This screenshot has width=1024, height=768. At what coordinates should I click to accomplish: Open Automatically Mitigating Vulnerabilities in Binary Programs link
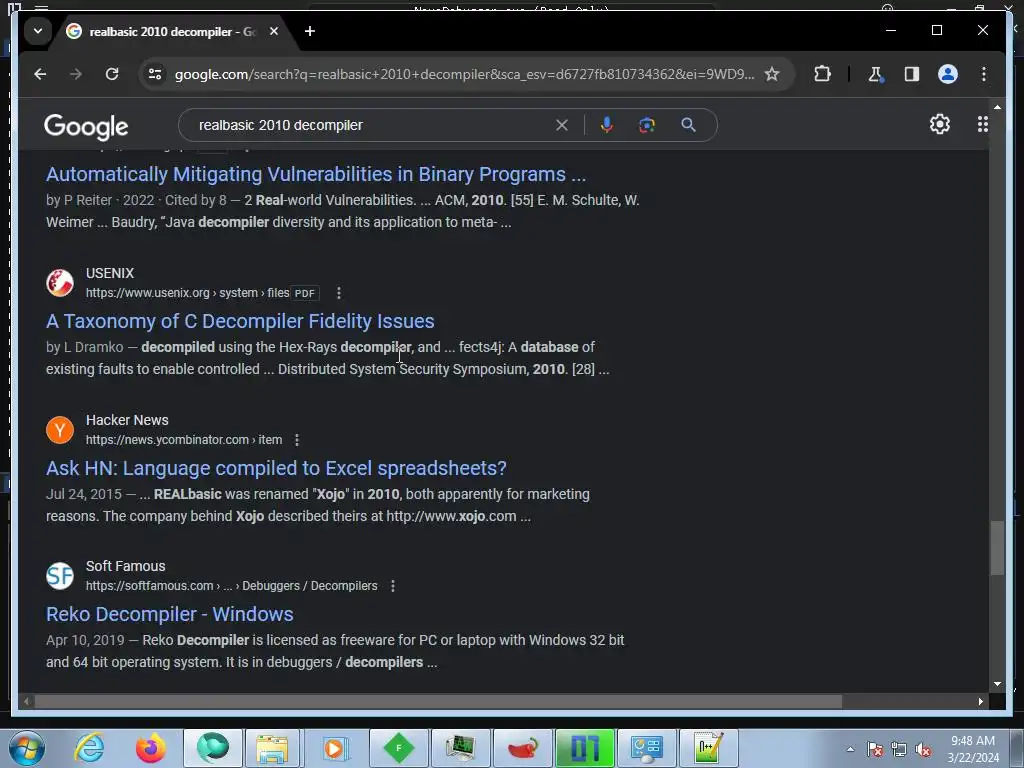[x=316, y=174]
